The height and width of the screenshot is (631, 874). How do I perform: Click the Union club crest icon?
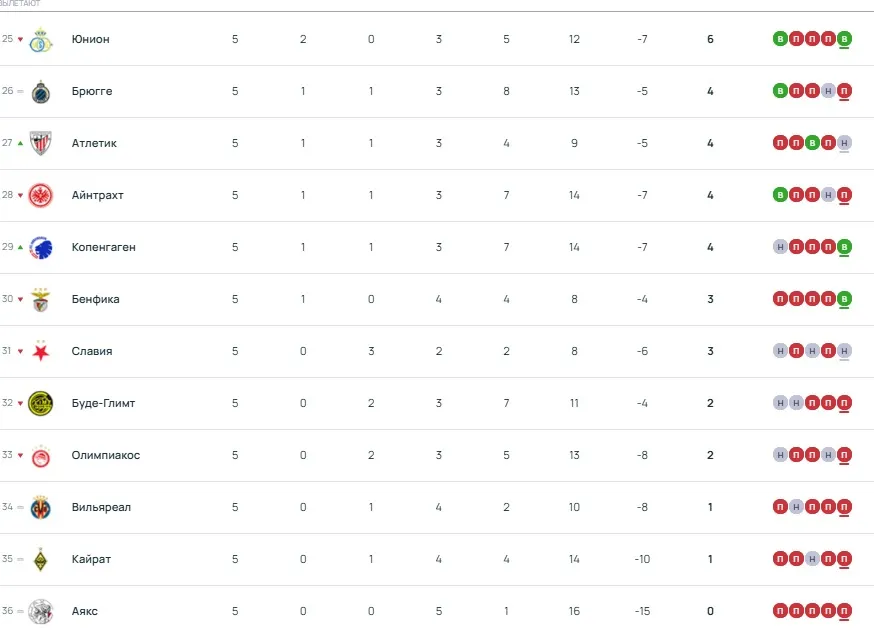tap(41, 40)
